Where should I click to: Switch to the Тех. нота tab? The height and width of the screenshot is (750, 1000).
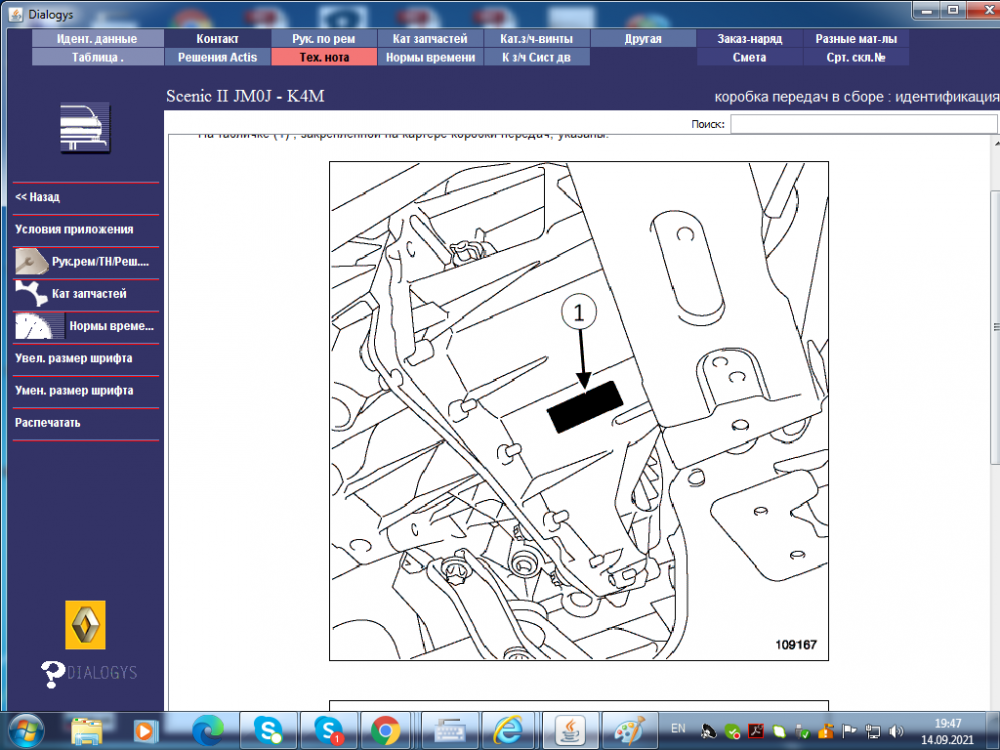point(324,57)
